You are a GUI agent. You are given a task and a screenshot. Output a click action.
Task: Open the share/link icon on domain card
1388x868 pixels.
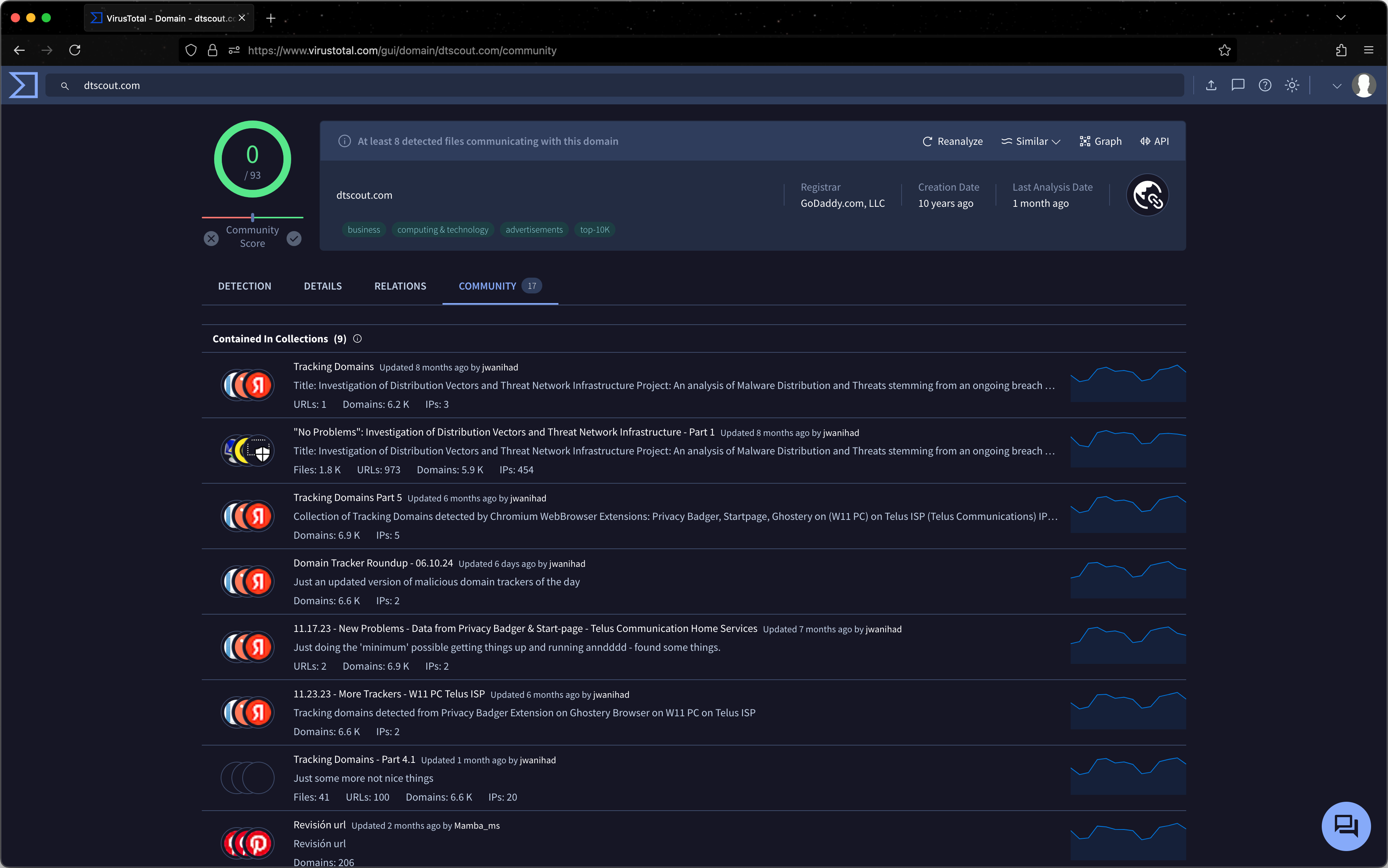click(x=1147, y=194)
